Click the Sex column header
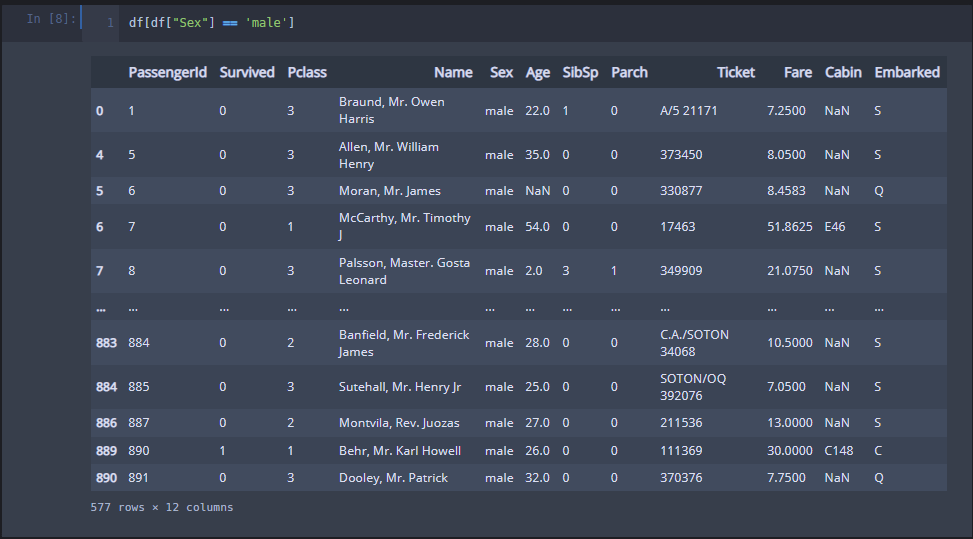Image resolution: width=973 pixels, height=539 pixels. point(501,73)
